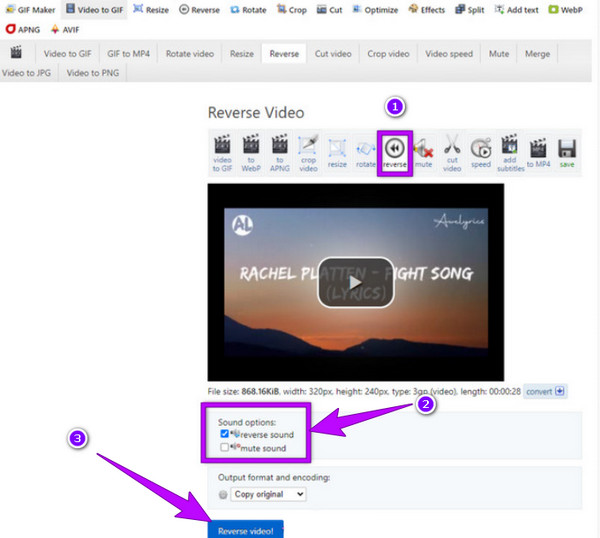Click the gear icon beside encoding dropdown
Viewport: 600px width, 538px height.
[x=223, y=494]
